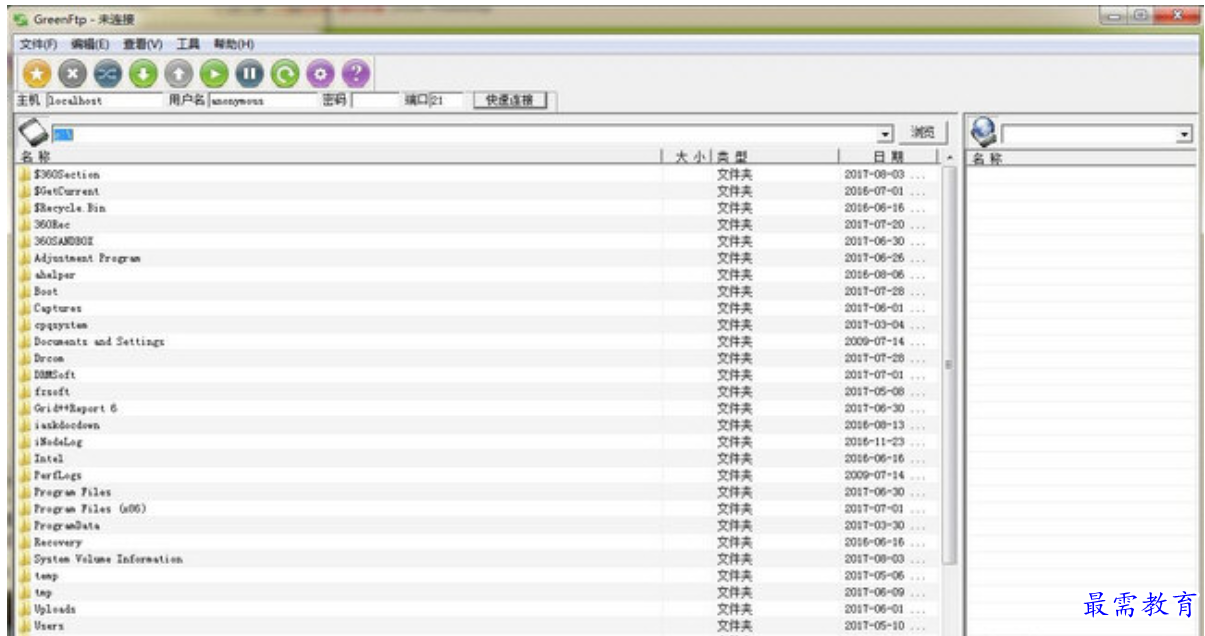Open the 文件(F) menu
Image resolution: width=1205 pixels, height=636 pixels.
[38, 44]
